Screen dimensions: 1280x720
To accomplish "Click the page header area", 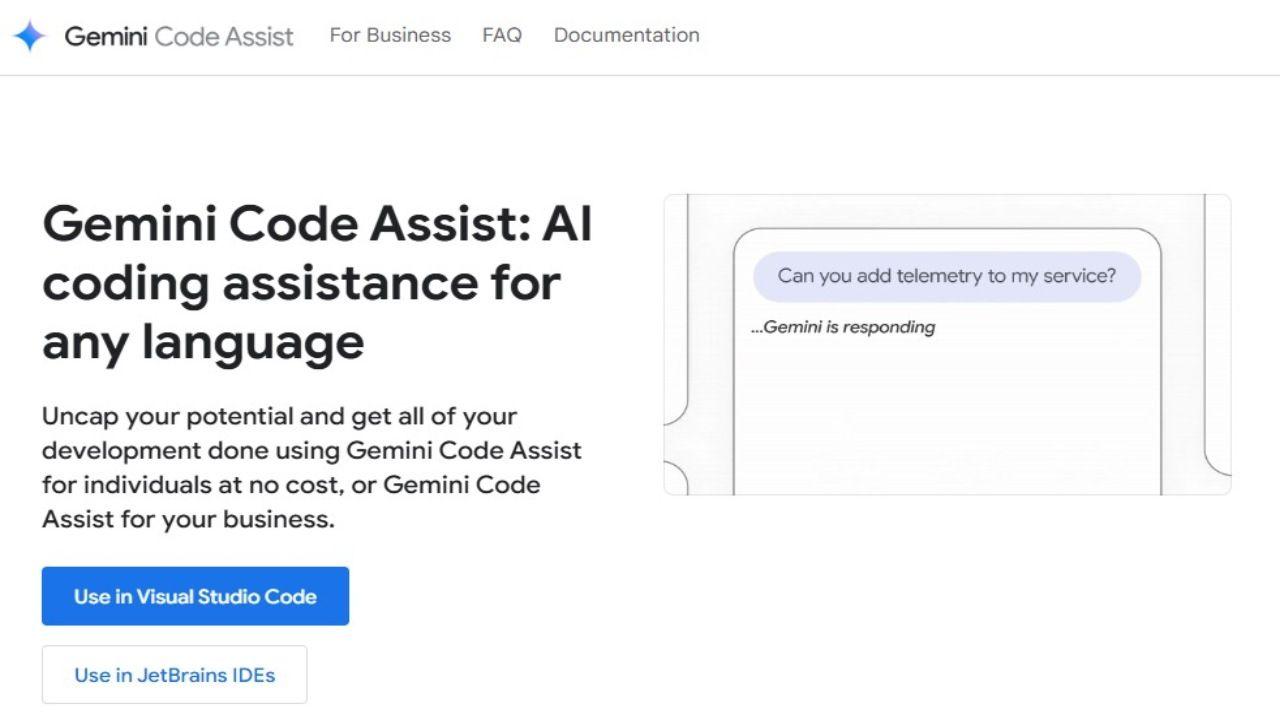I will (640, 37).
